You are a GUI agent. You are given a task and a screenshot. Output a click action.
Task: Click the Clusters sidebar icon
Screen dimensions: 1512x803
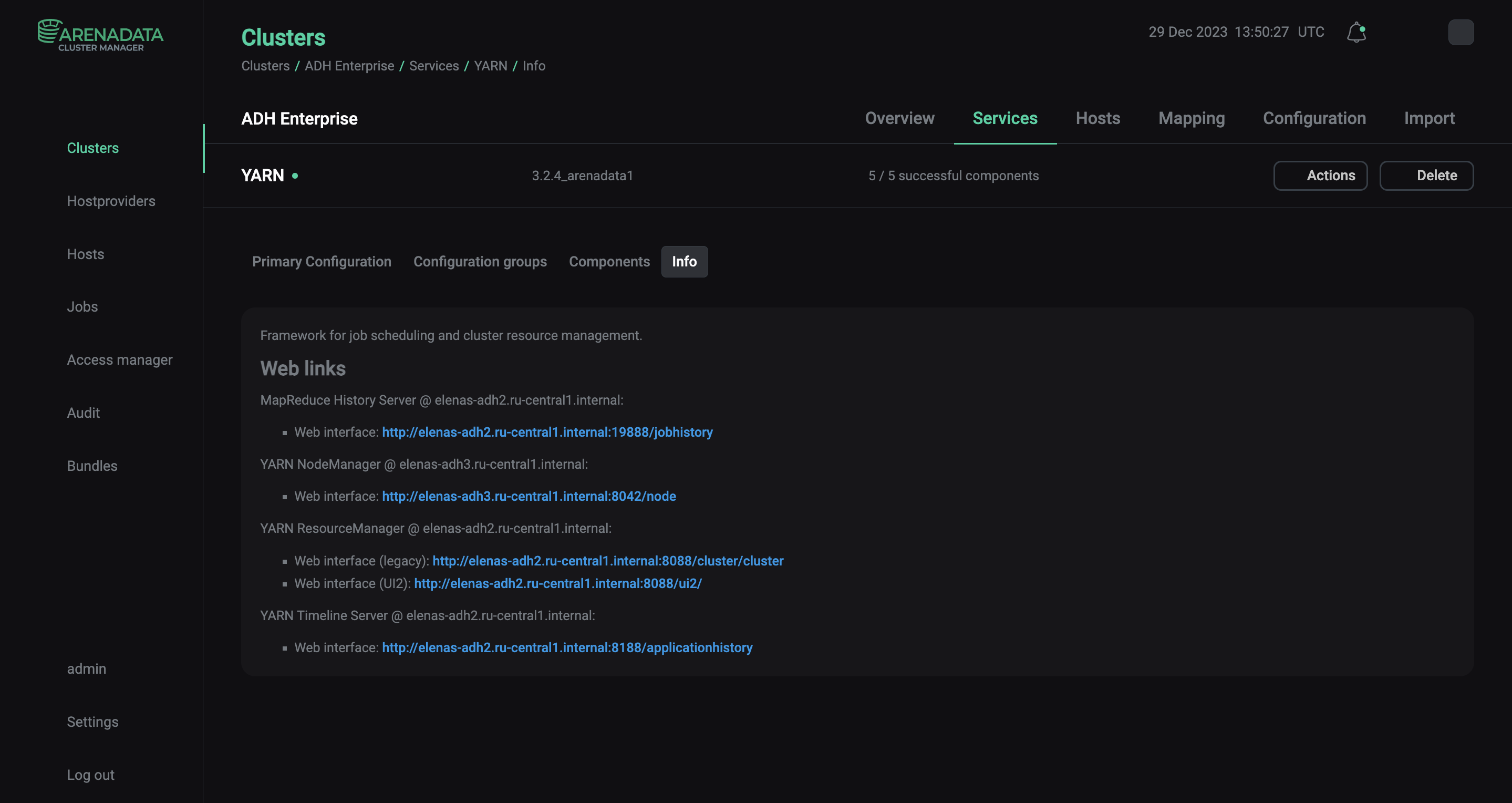(x=92, y=147)
